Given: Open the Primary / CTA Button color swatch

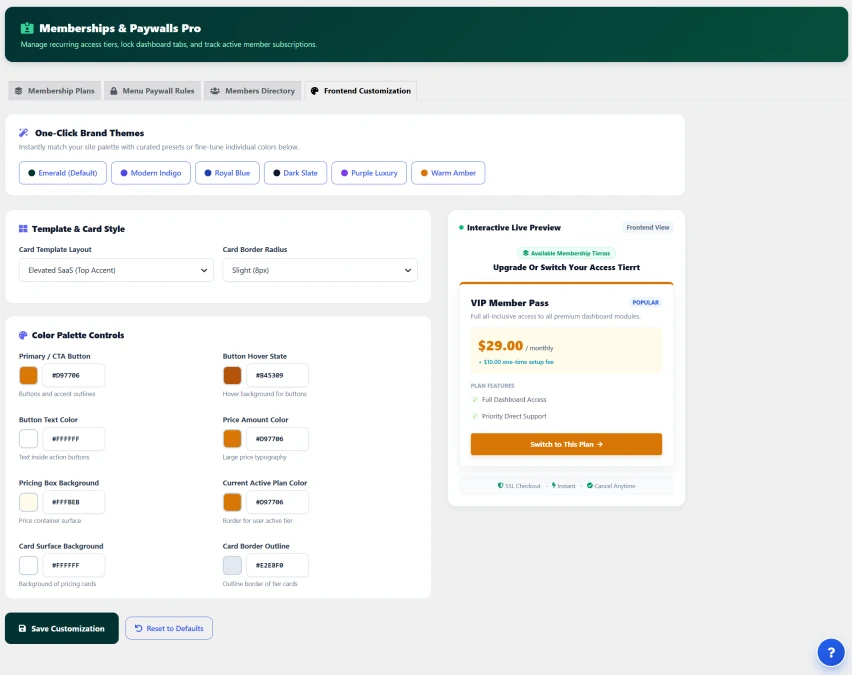Looking at the screenshot, I should pos(28,376).
